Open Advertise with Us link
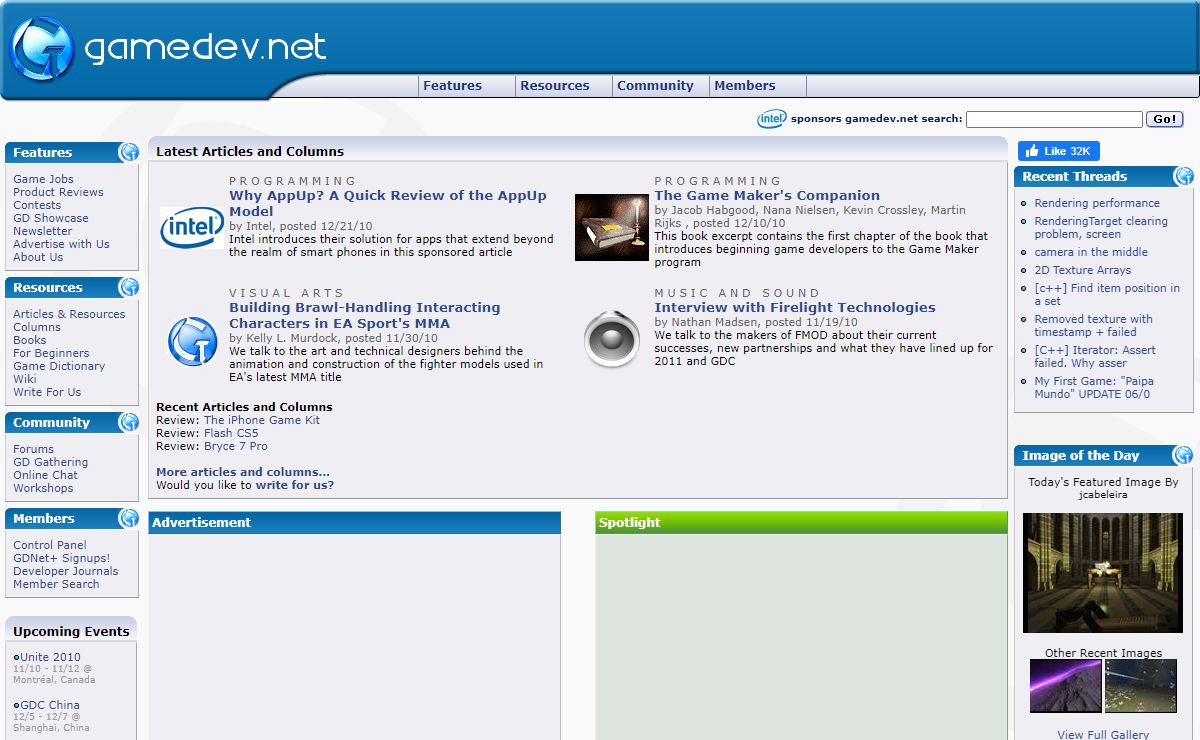This screenshot has height=740, width=1200. coord(61,244)
